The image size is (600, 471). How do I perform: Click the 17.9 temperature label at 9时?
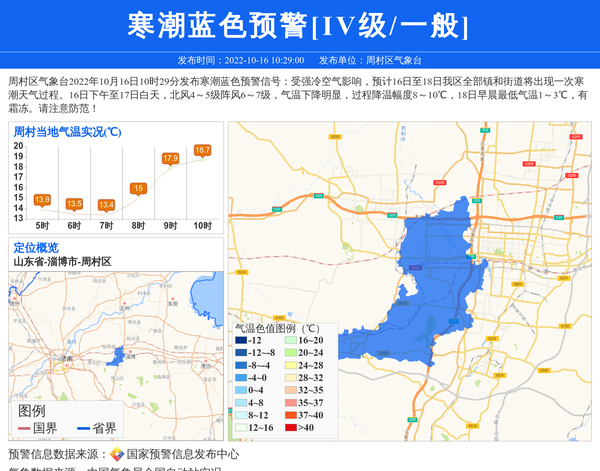[170, 158]
